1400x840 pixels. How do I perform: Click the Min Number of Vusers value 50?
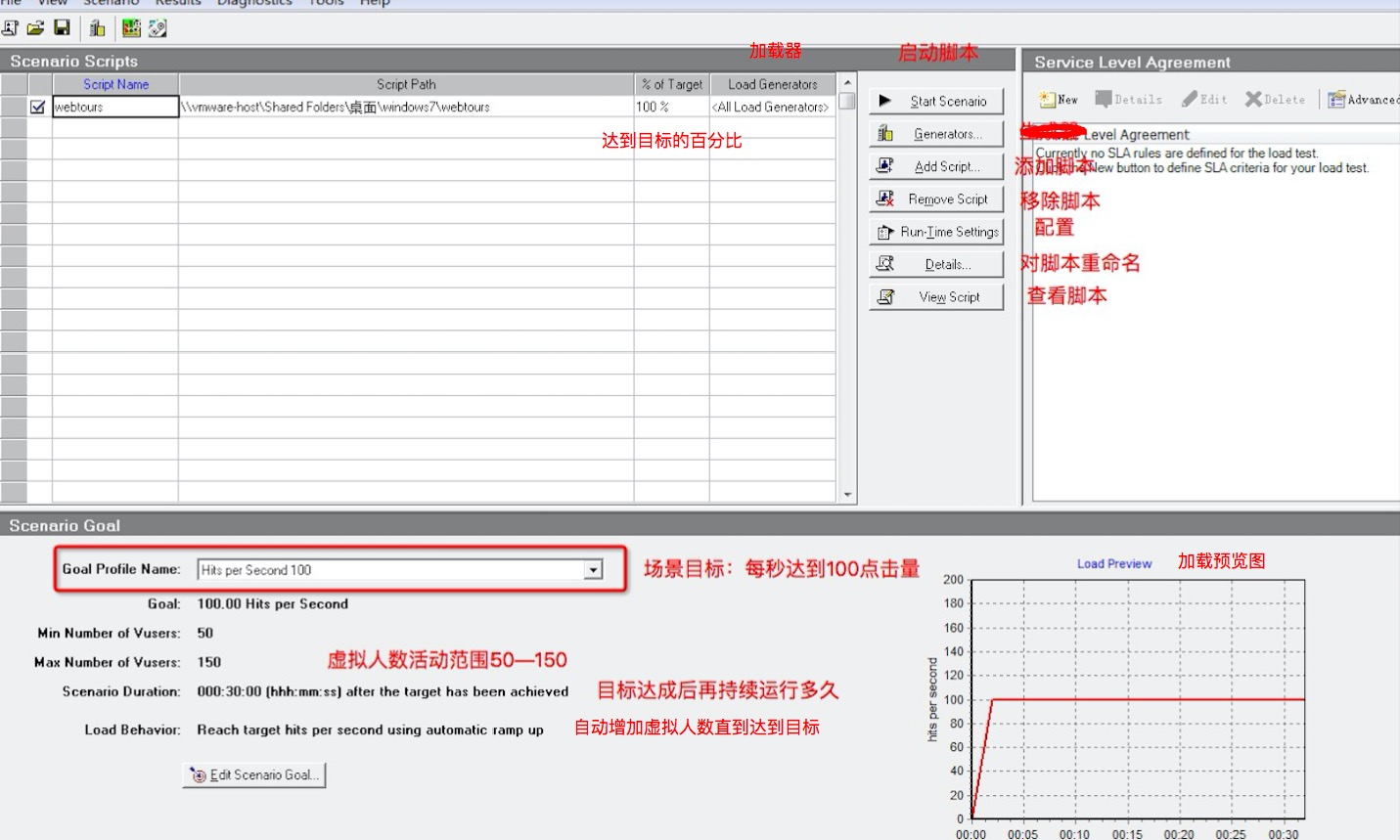pos(205,634)
